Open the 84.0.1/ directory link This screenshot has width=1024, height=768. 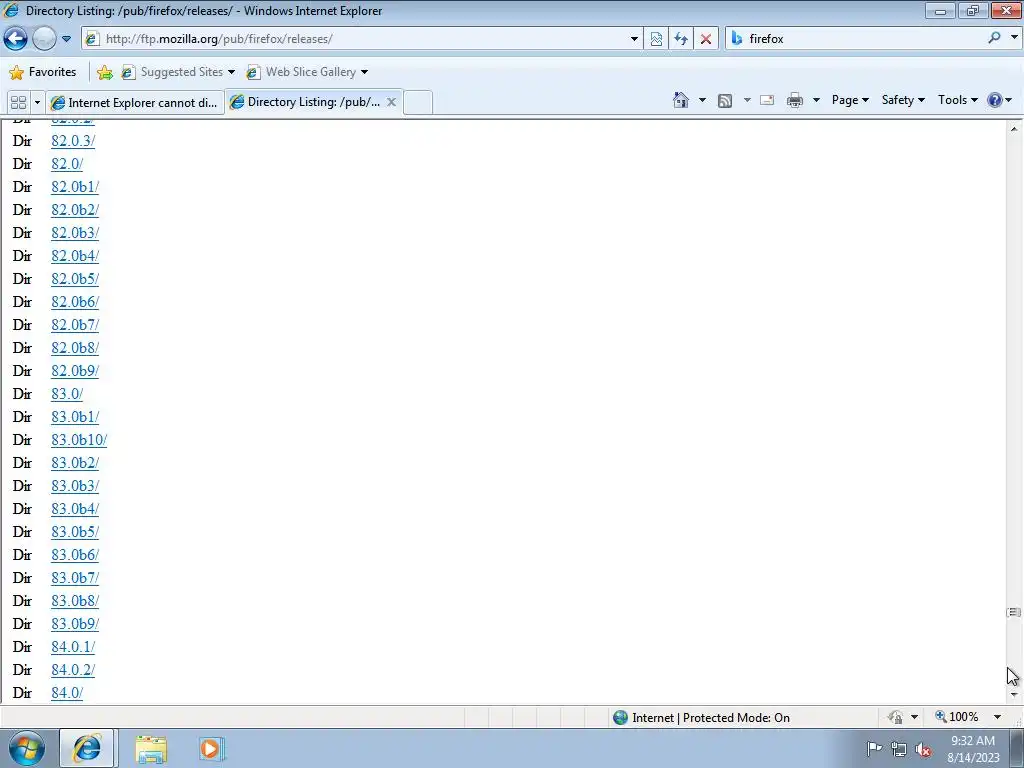click(73, 647)
